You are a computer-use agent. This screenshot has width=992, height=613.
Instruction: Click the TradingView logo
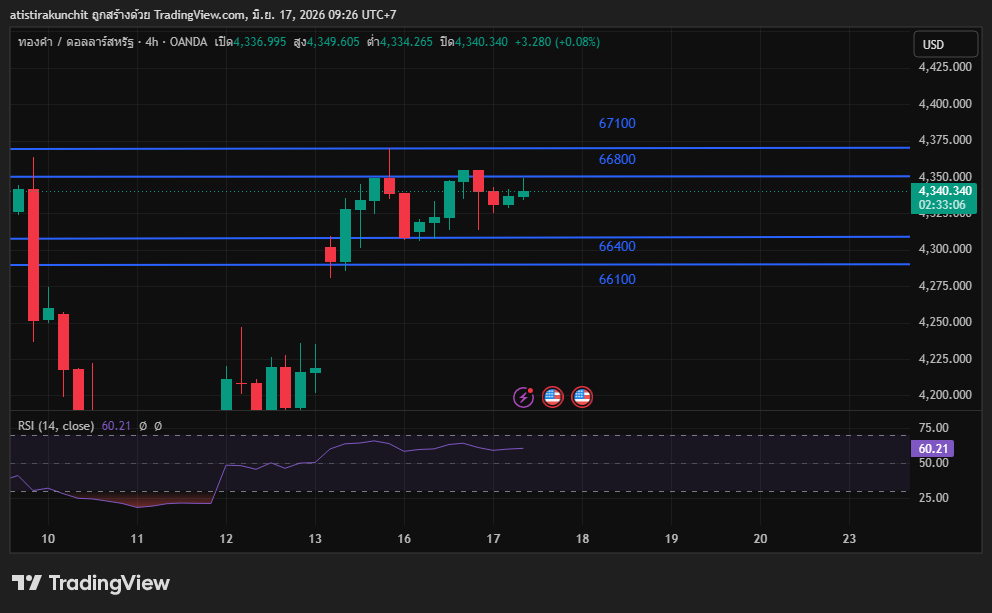pyautogui.click(x=90, y=583)
